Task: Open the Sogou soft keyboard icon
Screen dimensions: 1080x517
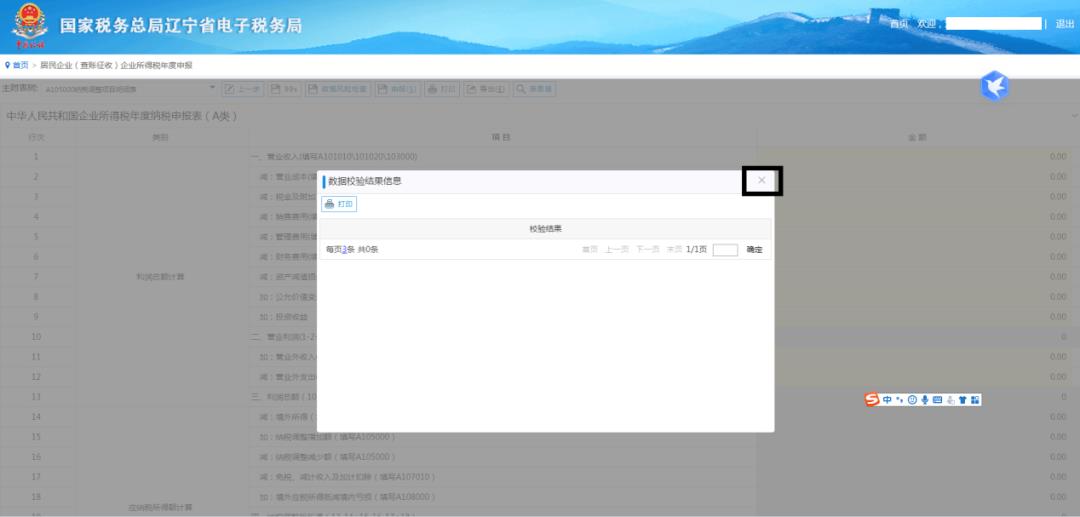Action: click(x=937, y=400)
